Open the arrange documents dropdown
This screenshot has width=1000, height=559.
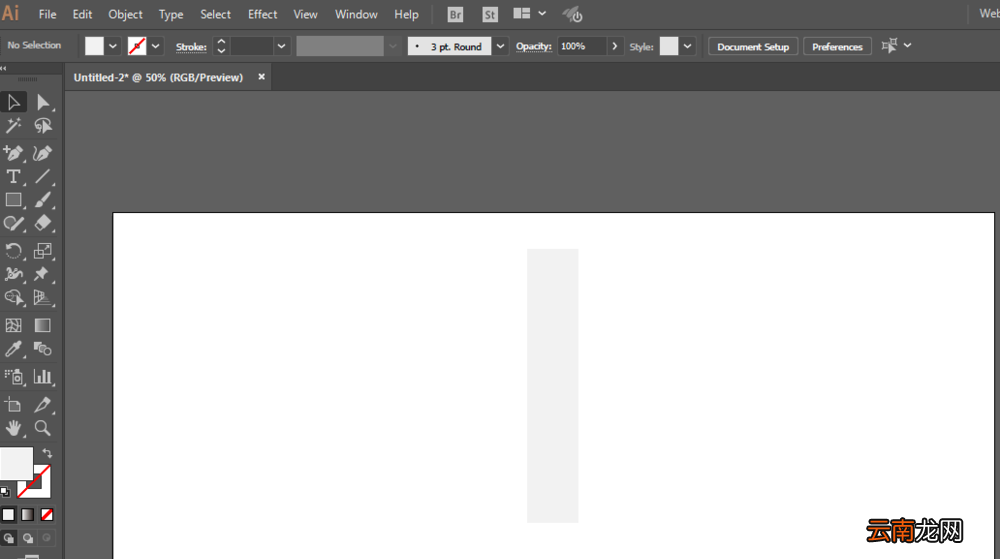click(542, 13)
